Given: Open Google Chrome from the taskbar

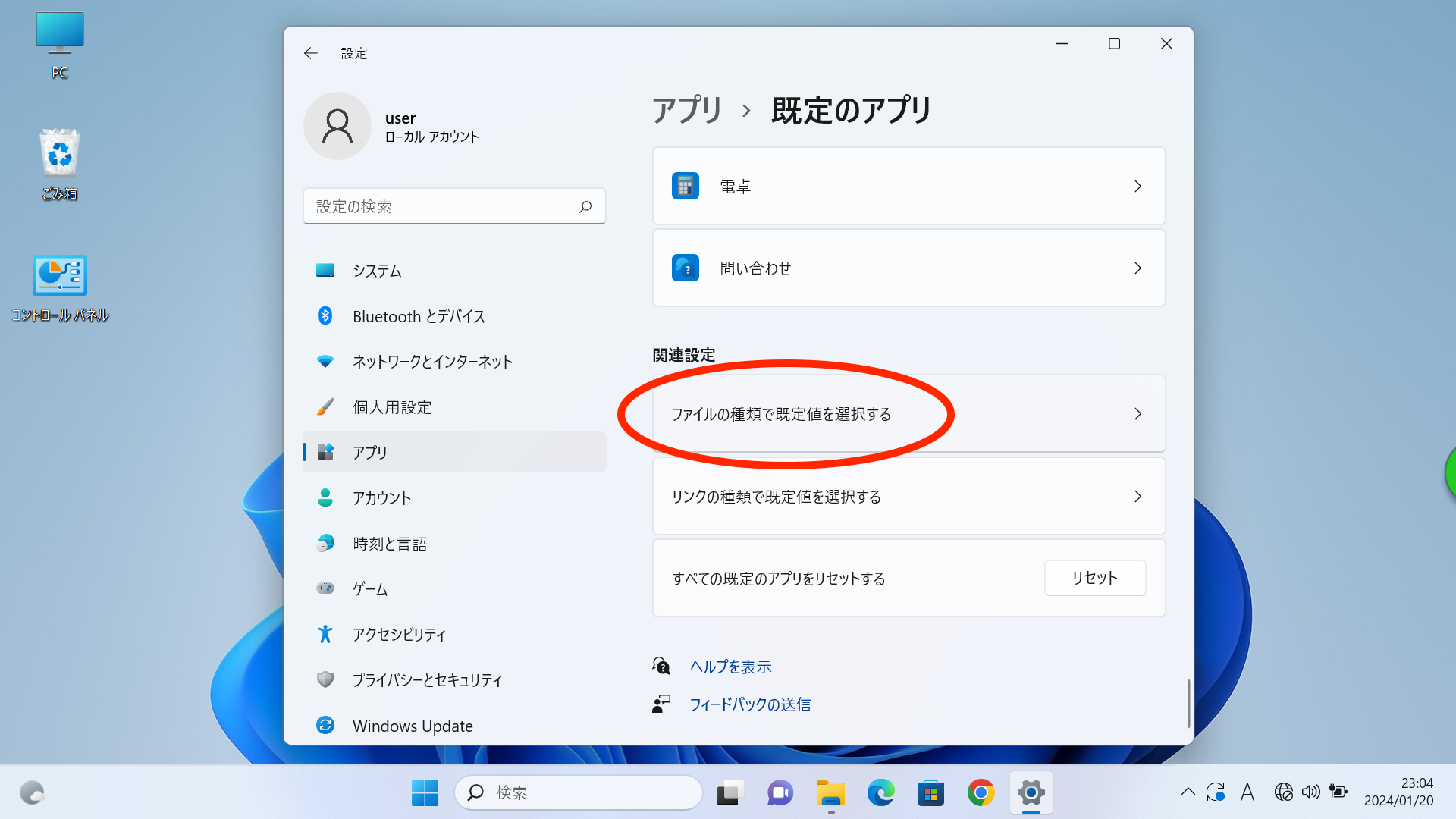Looking at the screenshot, I should click(981, 793).
